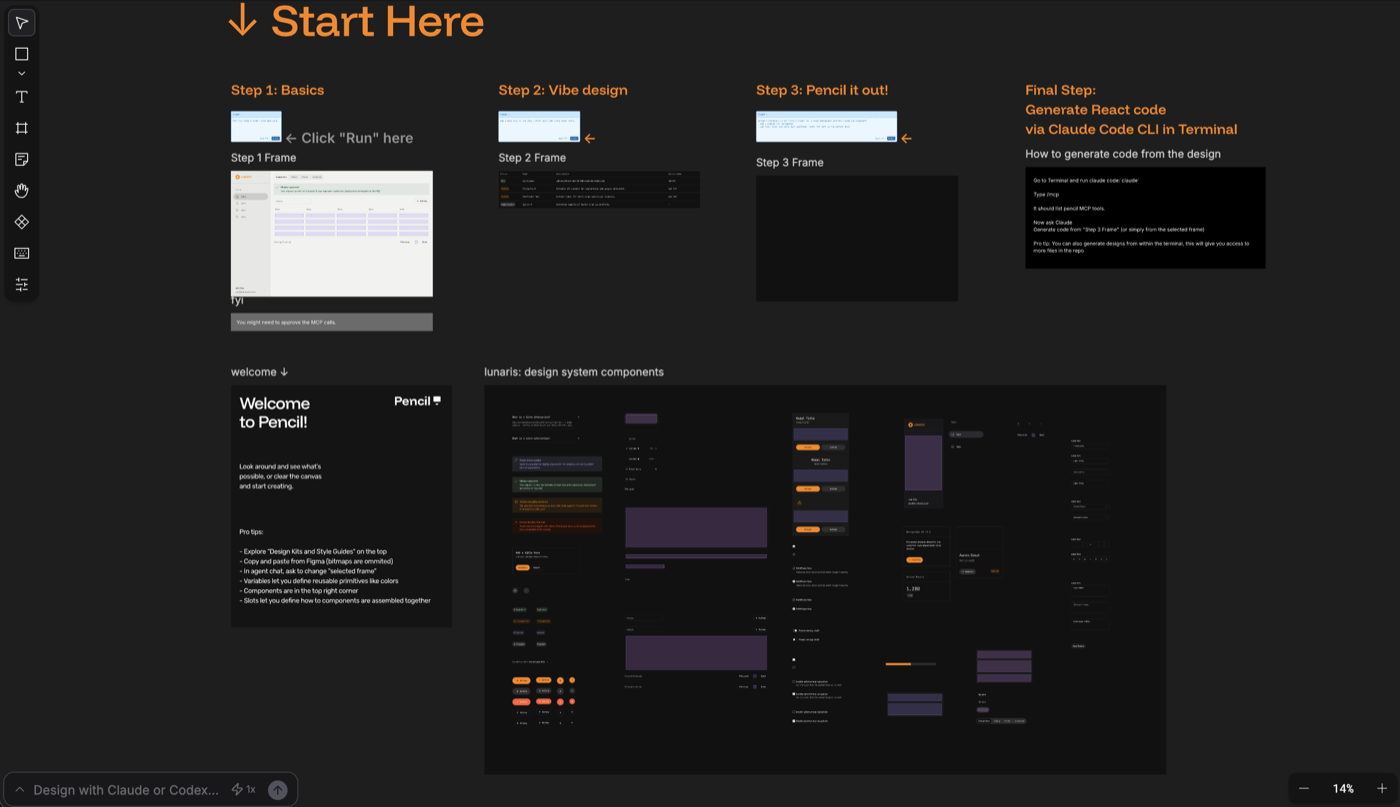Activate the Hand pan tool
The height and width of the screenshot is (807, 1400).
[x=22, y=191]
